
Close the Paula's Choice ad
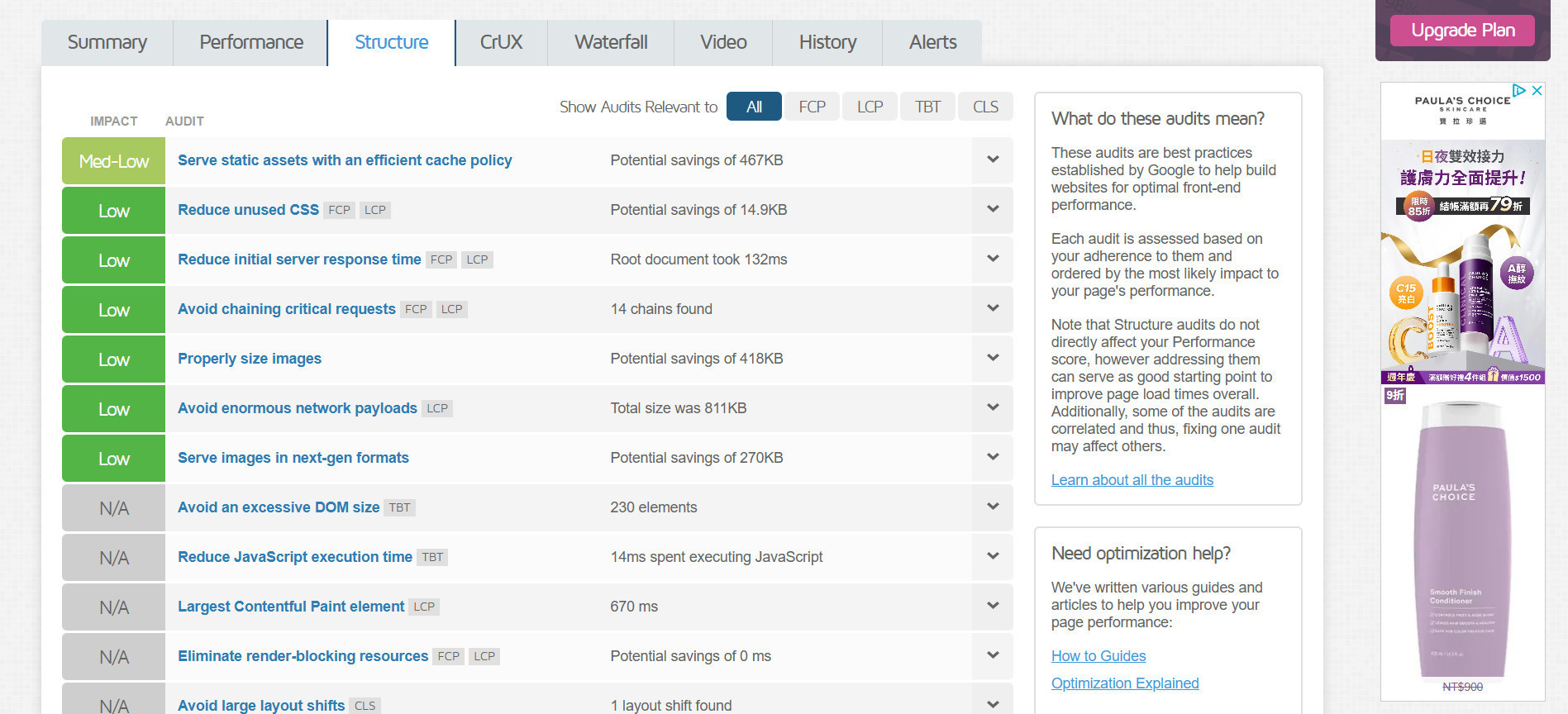[x=1537, y=91]
